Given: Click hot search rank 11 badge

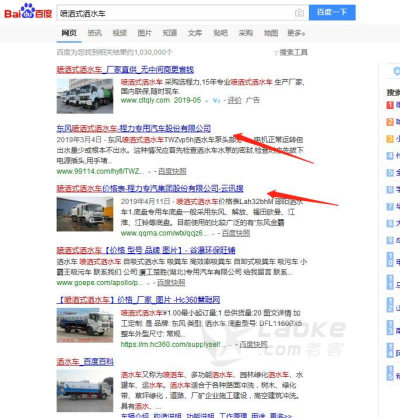Looking at the screenshot, I should pyautogui.click(x=390, y=282).
